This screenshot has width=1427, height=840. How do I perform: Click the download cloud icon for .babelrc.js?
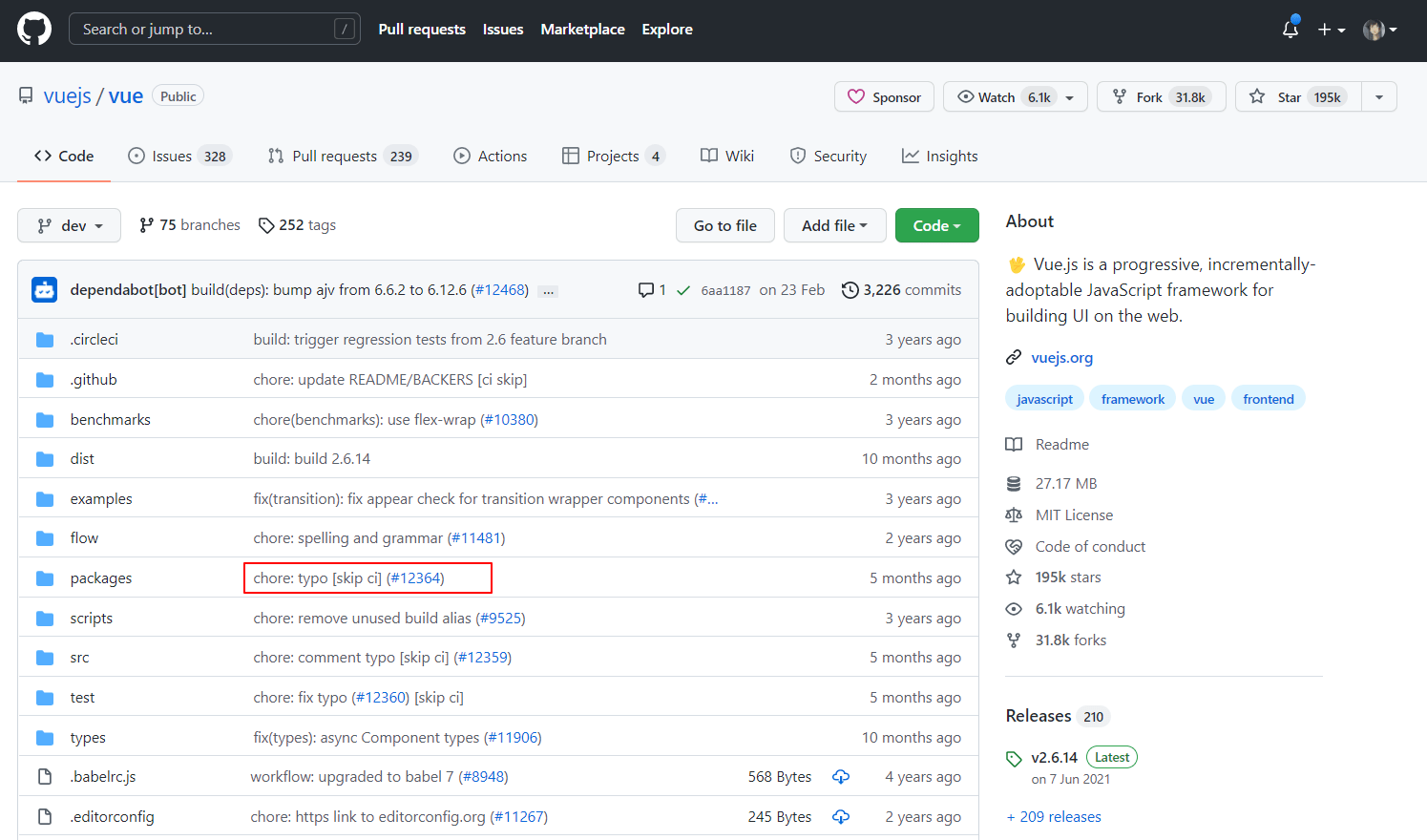[x=841, y=776]
